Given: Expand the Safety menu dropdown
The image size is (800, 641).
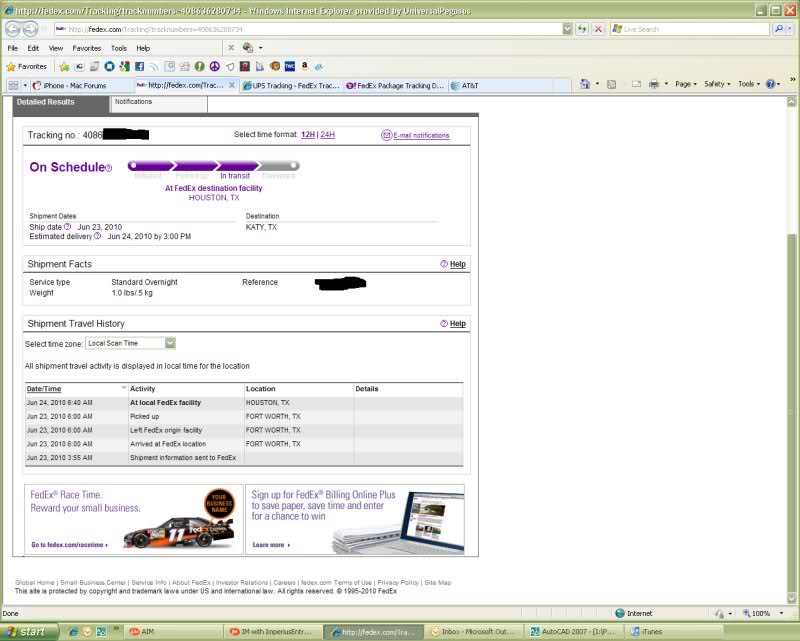Looking at the screenshot, I should pyautogui.click(x=717, y=84).
